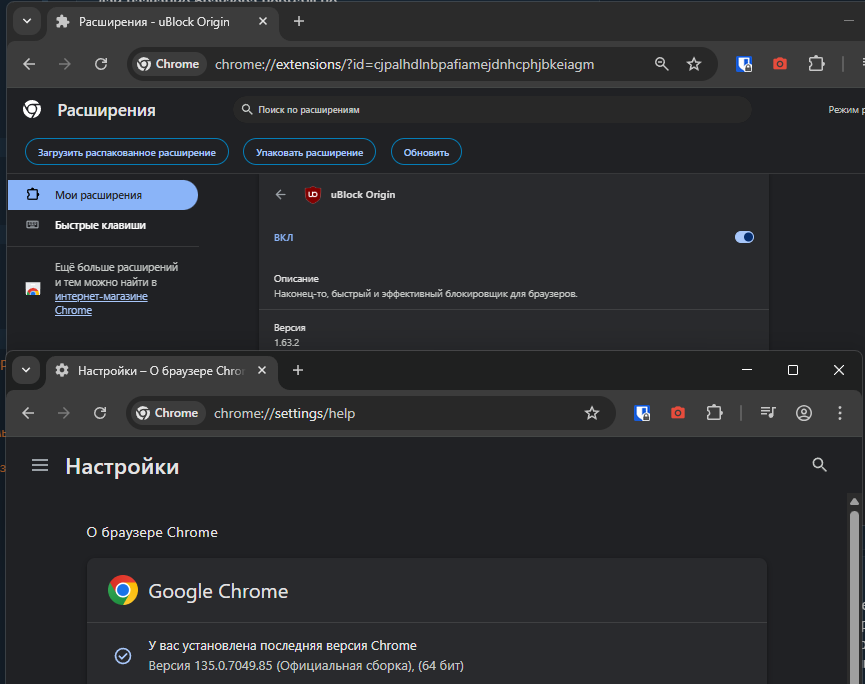Select Быстрые клавиши in sidebar
The height and width of the screenshot is (684, 865).
coord(100,225)
